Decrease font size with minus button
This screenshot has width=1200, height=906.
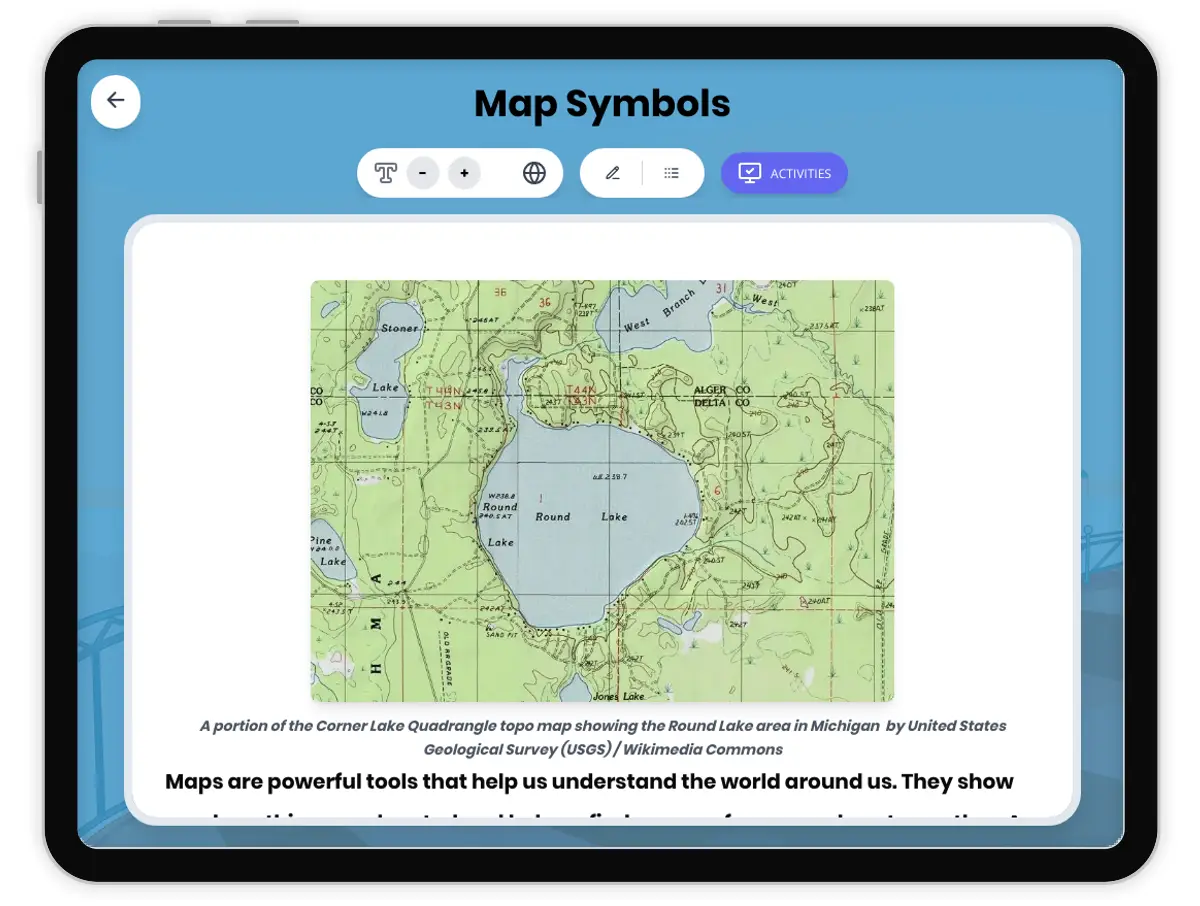coord(423,173)
